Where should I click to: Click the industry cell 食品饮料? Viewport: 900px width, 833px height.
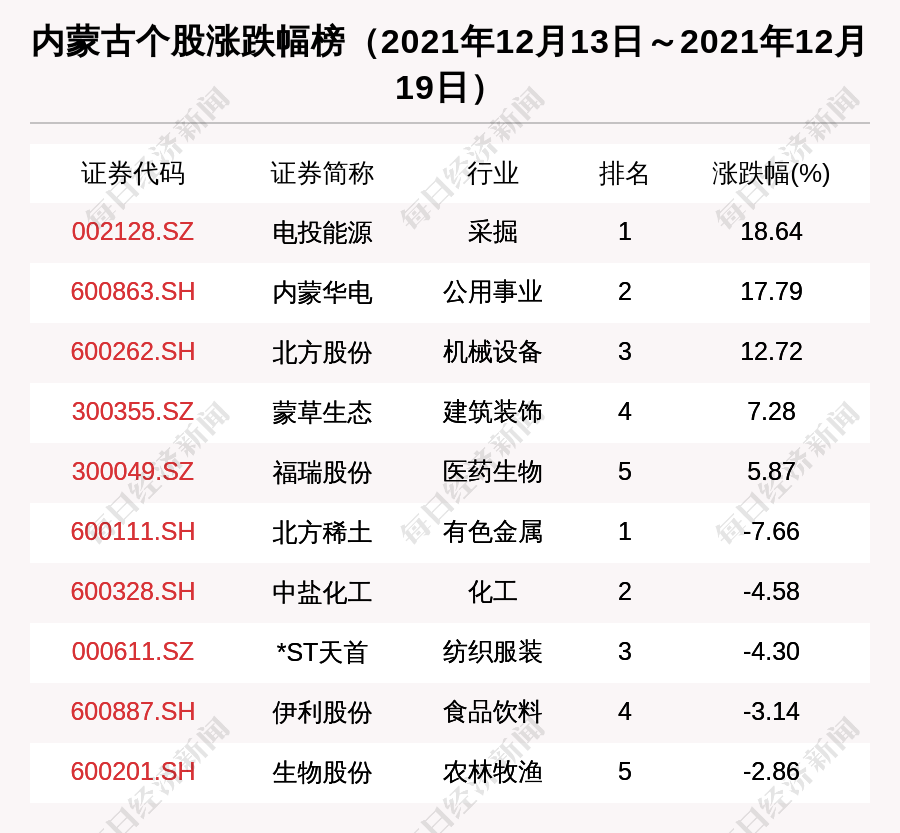click(492, 712)
